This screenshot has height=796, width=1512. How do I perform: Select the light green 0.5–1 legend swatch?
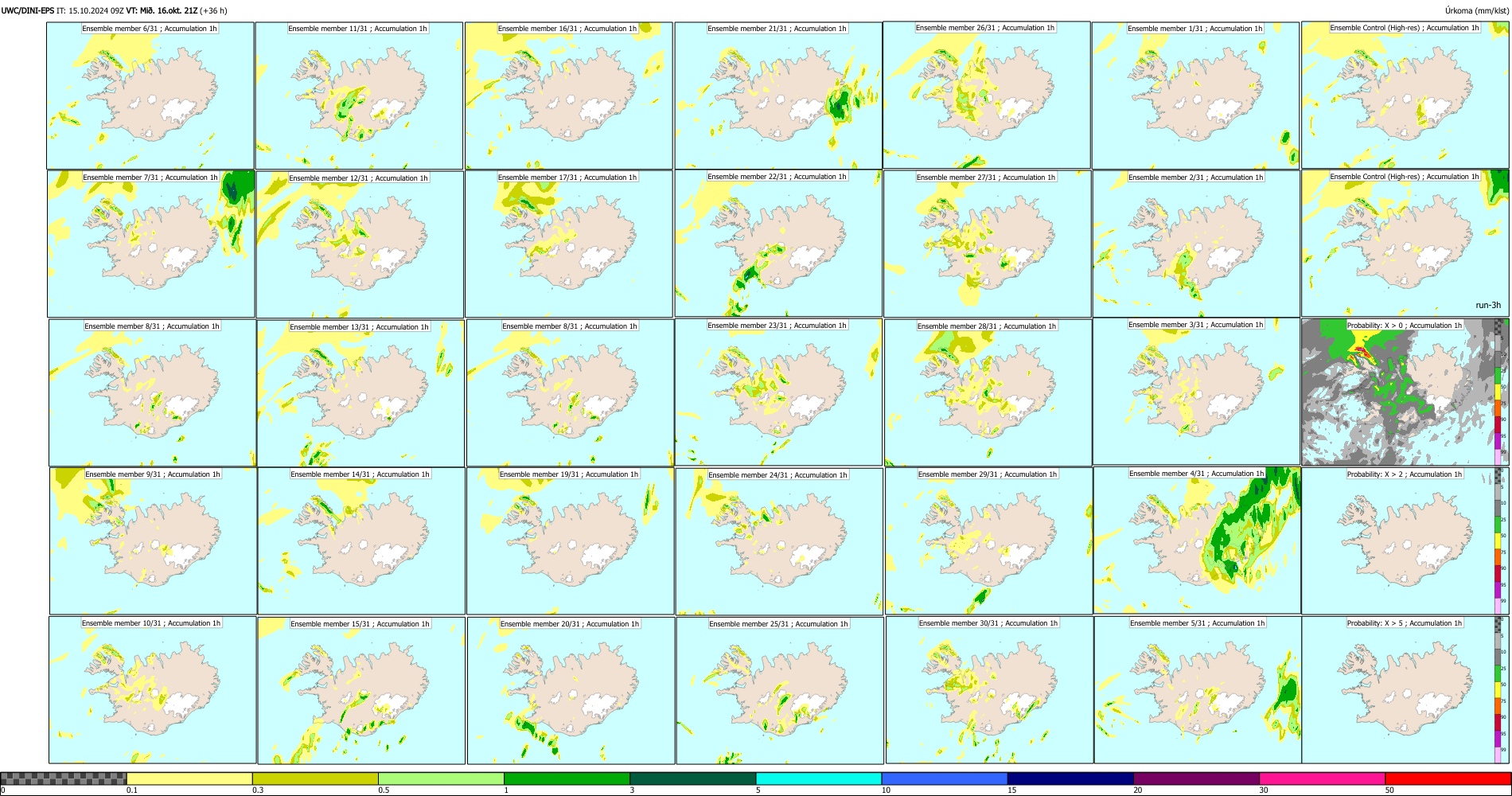(x=441, y=778)
